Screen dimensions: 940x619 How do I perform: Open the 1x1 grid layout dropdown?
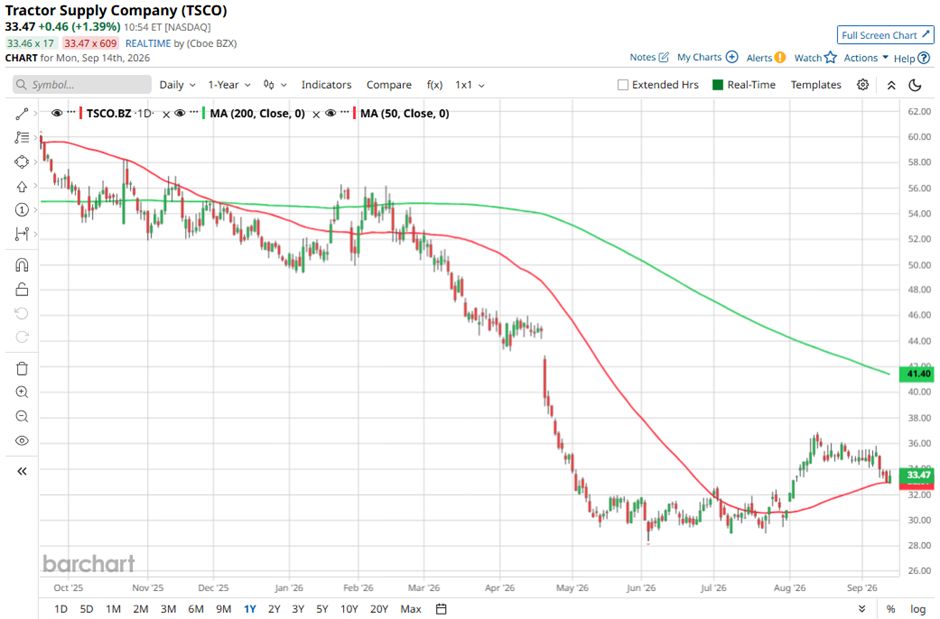point(469,85)
